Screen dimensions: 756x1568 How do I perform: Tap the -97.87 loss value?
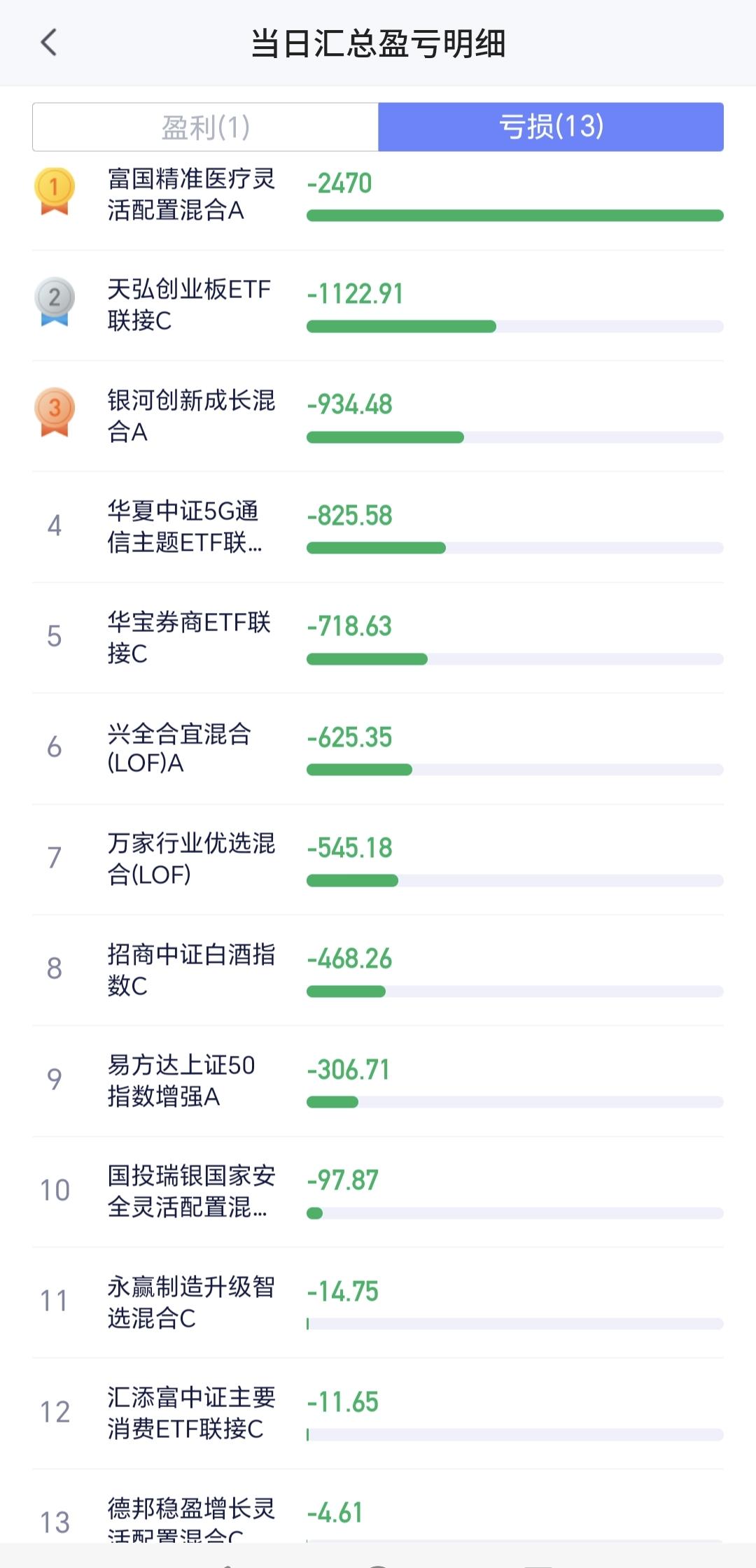click(342, 1180)
